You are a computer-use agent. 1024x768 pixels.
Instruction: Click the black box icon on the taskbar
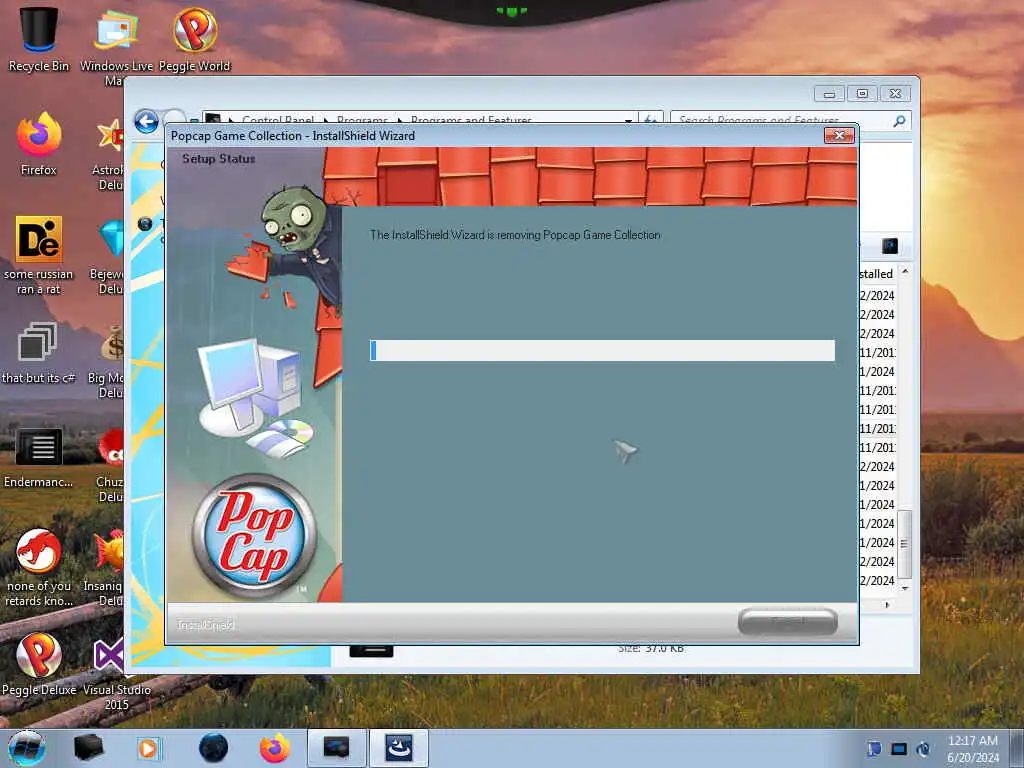88,748
